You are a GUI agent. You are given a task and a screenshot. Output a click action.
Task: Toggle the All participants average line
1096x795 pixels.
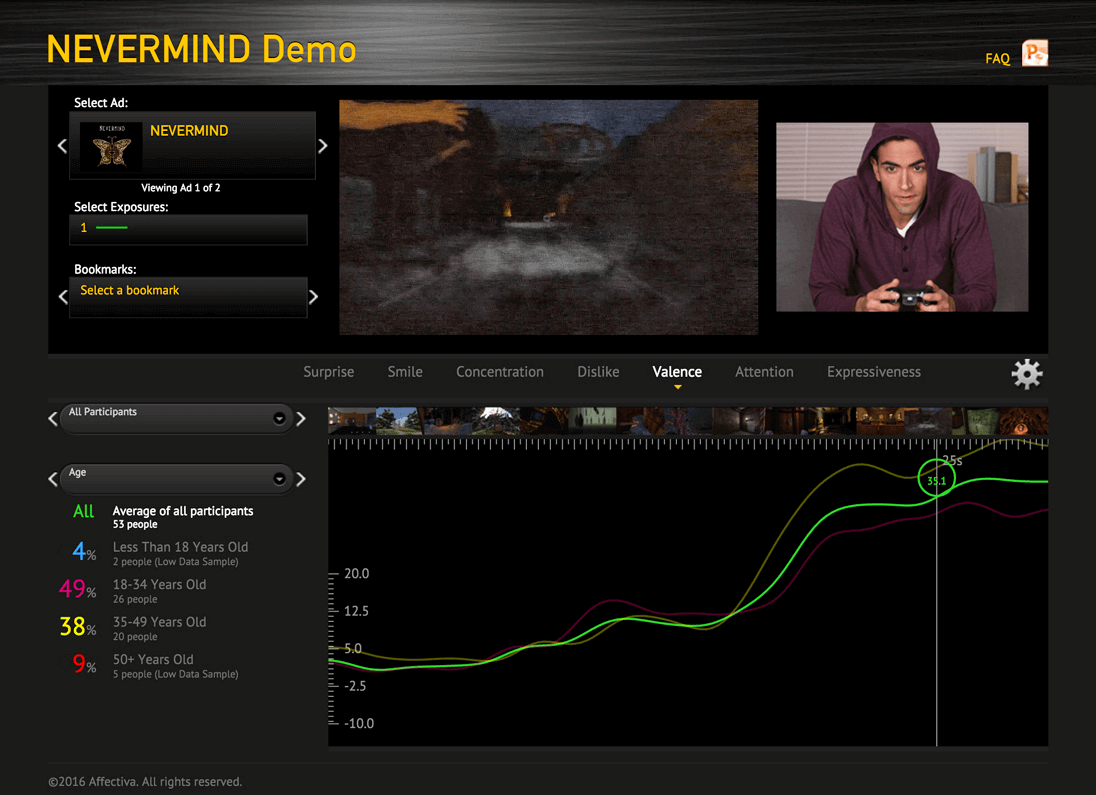(x=163, y=516)
